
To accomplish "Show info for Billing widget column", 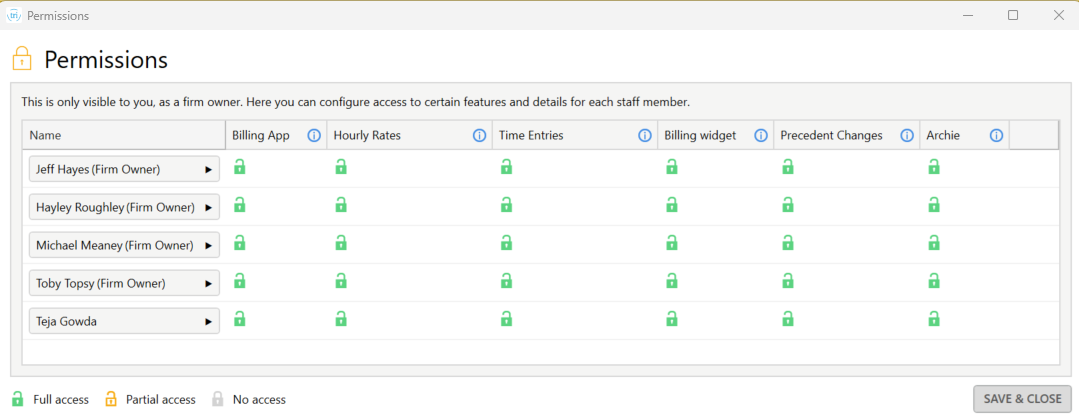I will (761, 135).
